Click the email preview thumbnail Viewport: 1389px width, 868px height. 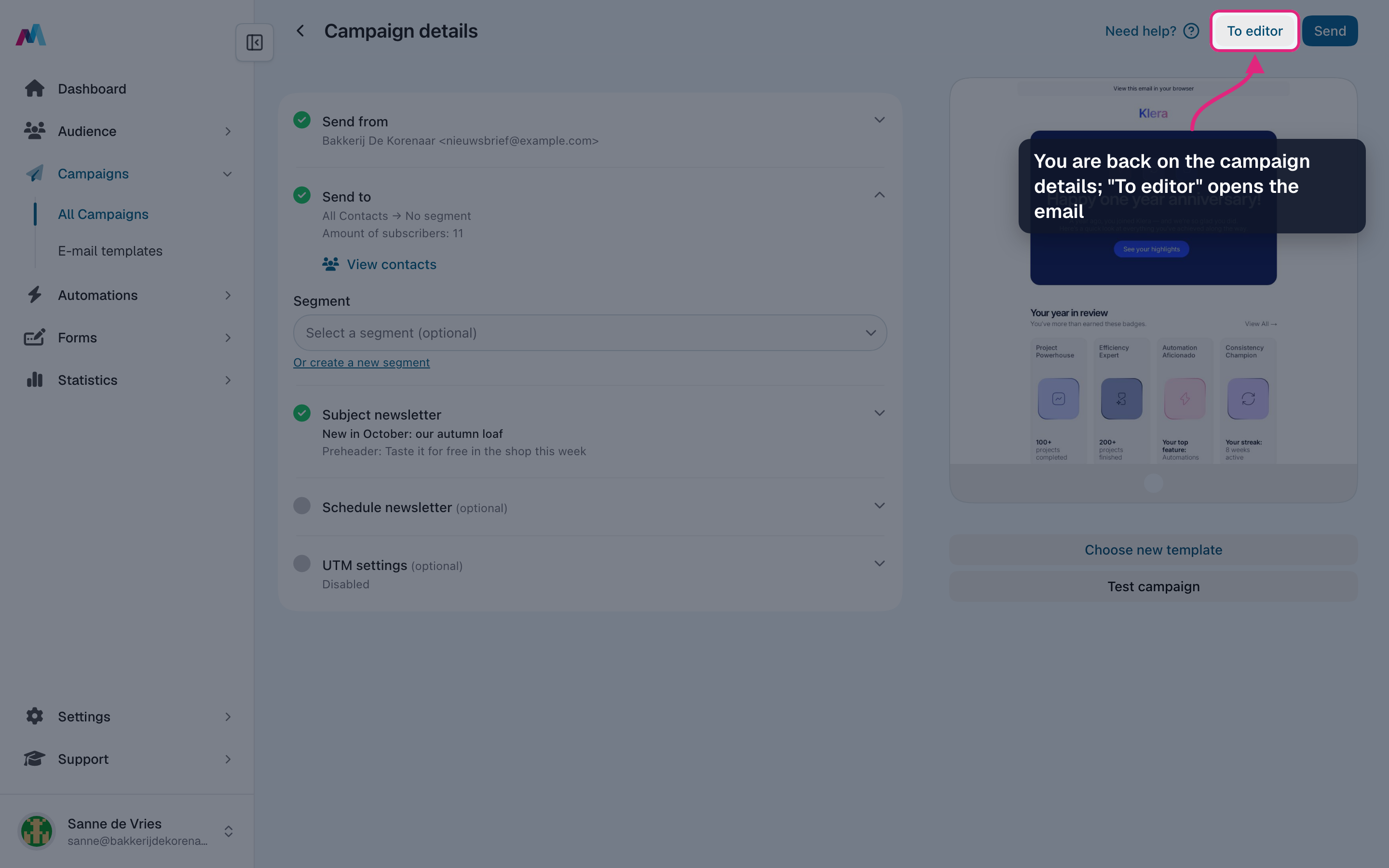click(x=1153, y=290)
